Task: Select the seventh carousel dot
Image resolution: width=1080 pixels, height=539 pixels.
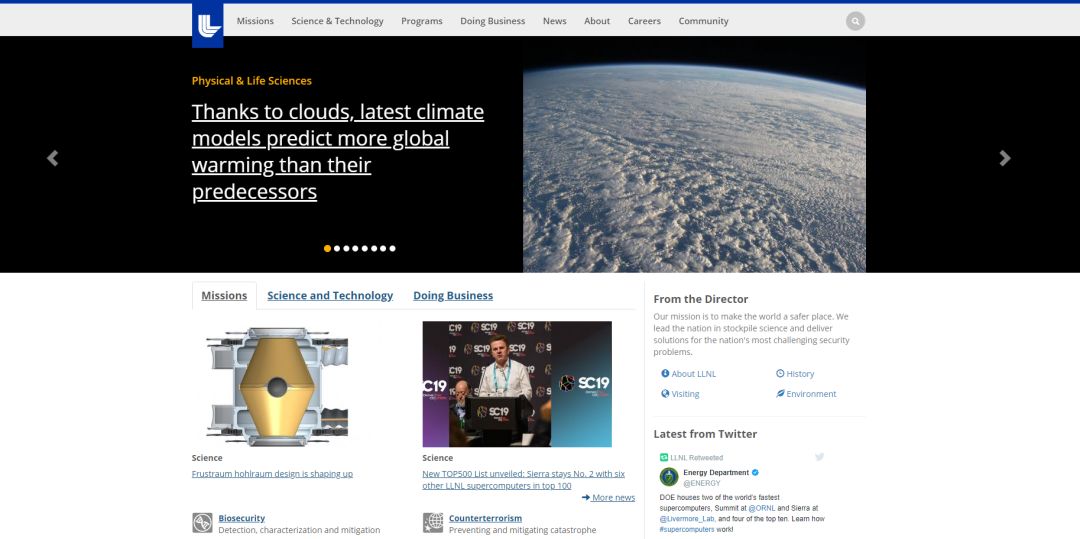Action: pyautogui.click(x=383, y=249)
